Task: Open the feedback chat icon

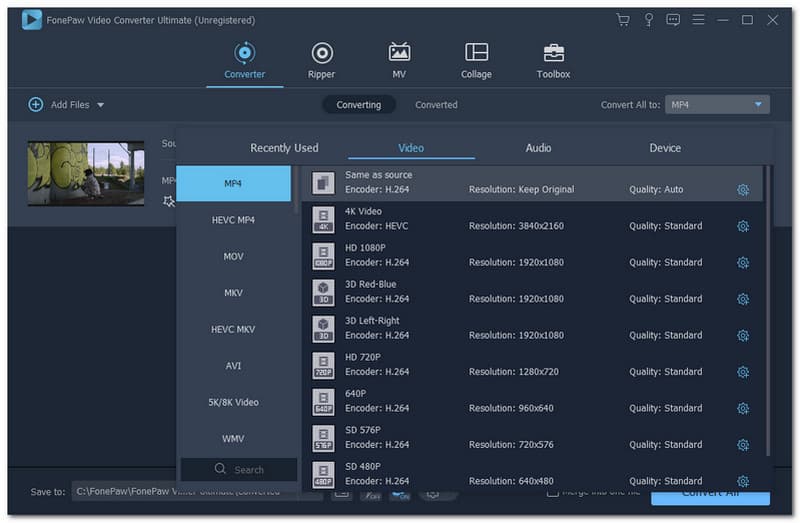Action: click(673, 20)
